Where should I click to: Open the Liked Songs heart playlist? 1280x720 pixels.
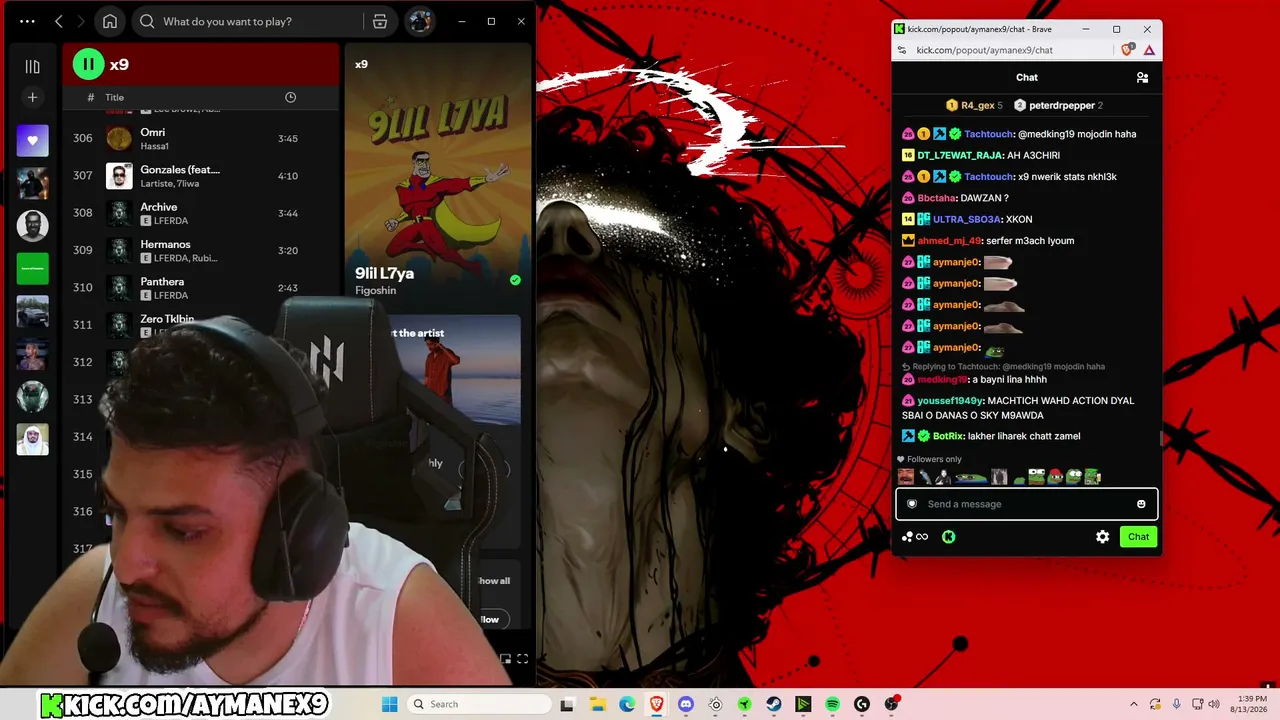[x=32, y=141]
